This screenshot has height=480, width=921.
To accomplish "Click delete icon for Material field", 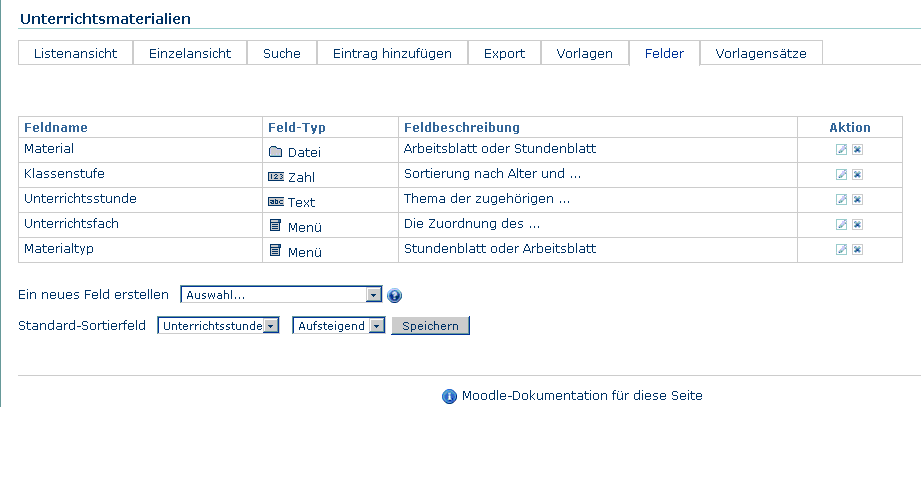I will [857, 150].
